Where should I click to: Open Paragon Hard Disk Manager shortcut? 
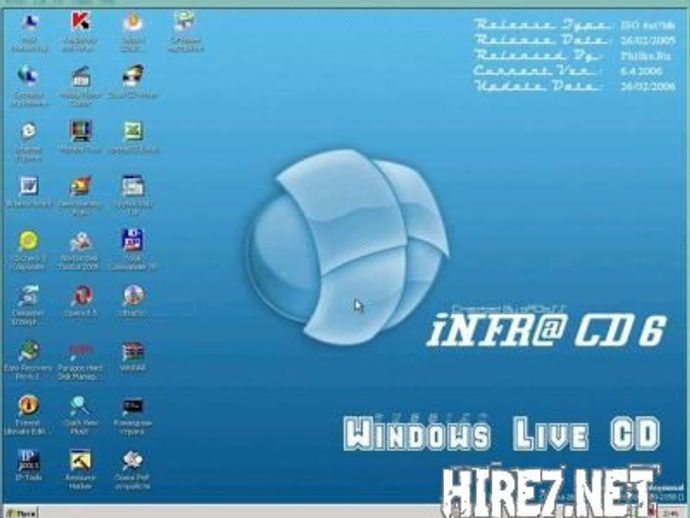81,350
